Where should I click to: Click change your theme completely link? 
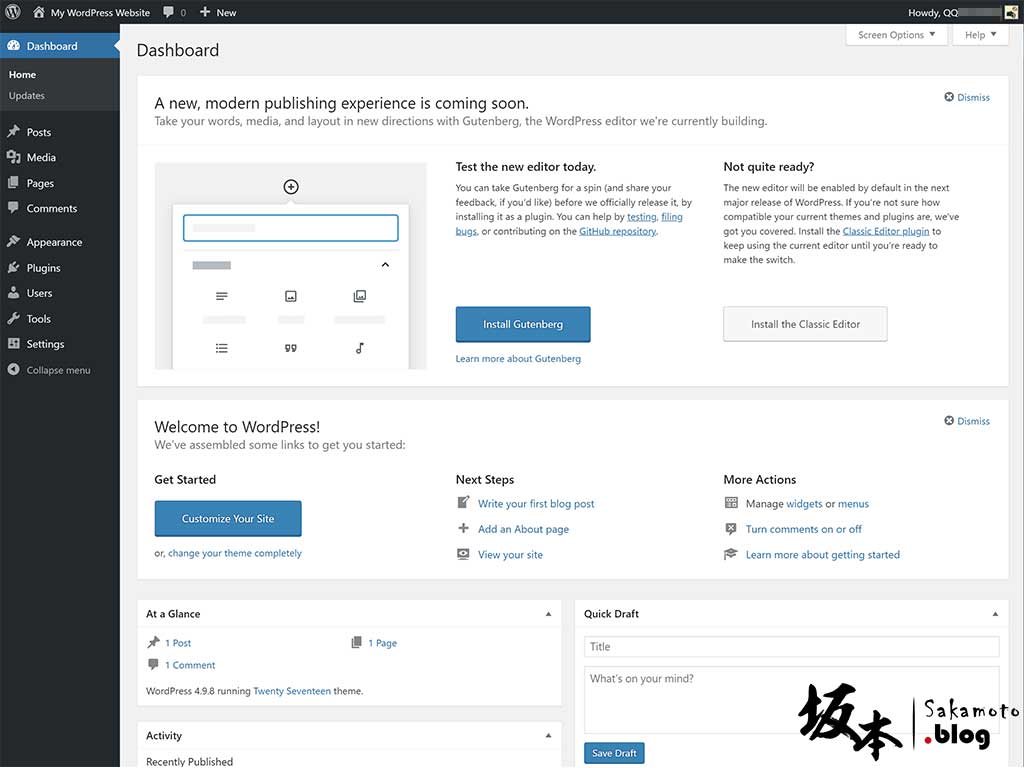[235, 553]
